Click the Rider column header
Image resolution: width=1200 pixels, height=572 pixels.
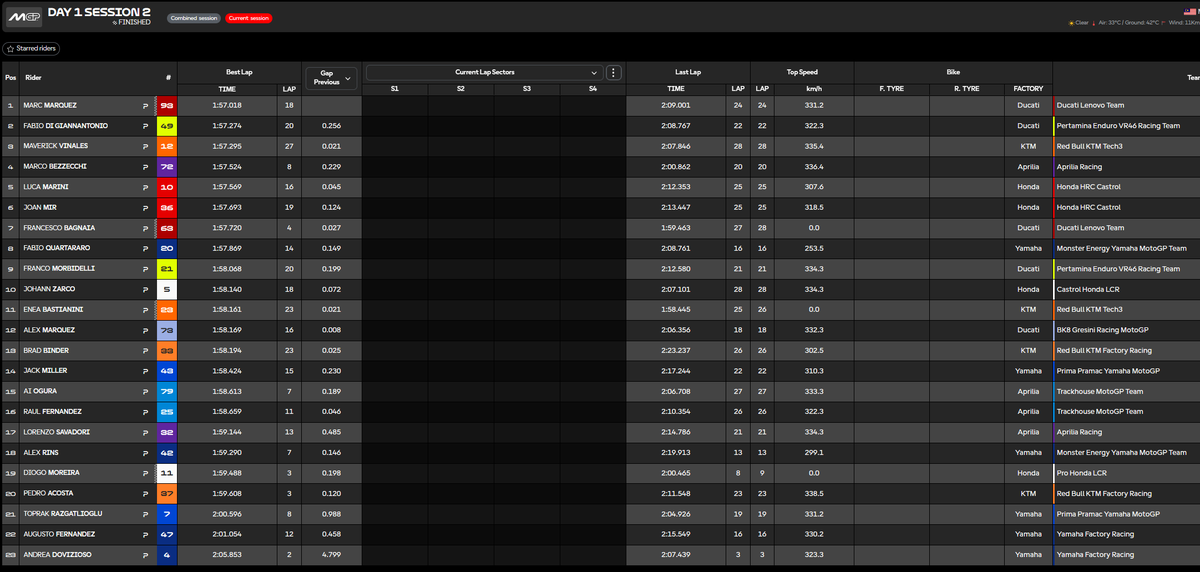tap(34, 77)
